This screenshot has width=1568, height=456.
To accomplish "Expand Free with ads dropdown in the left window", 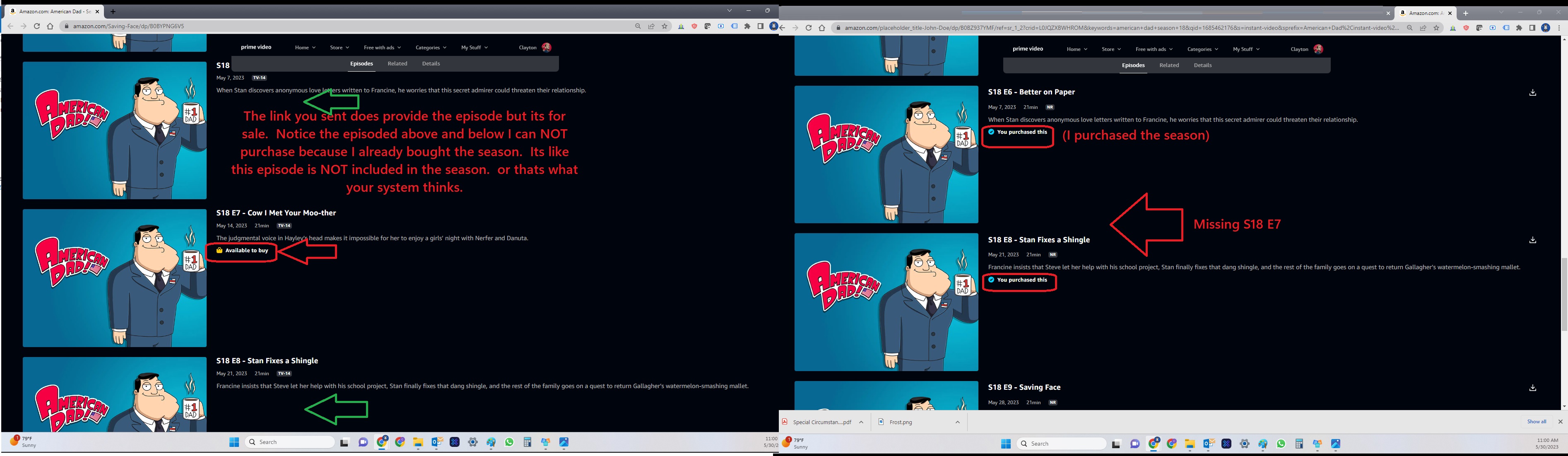I will tap(382, 48).
